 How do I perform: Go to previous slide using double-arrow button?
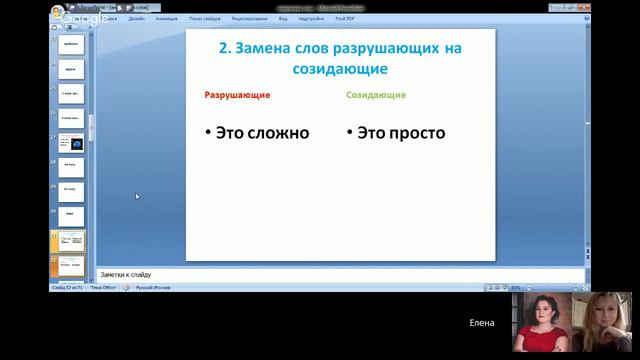588,251
